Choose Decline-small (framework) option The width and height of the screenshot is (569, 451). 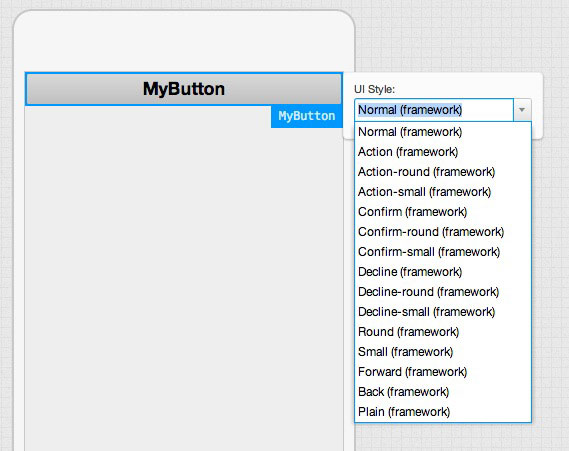click(x=443, y=312)
